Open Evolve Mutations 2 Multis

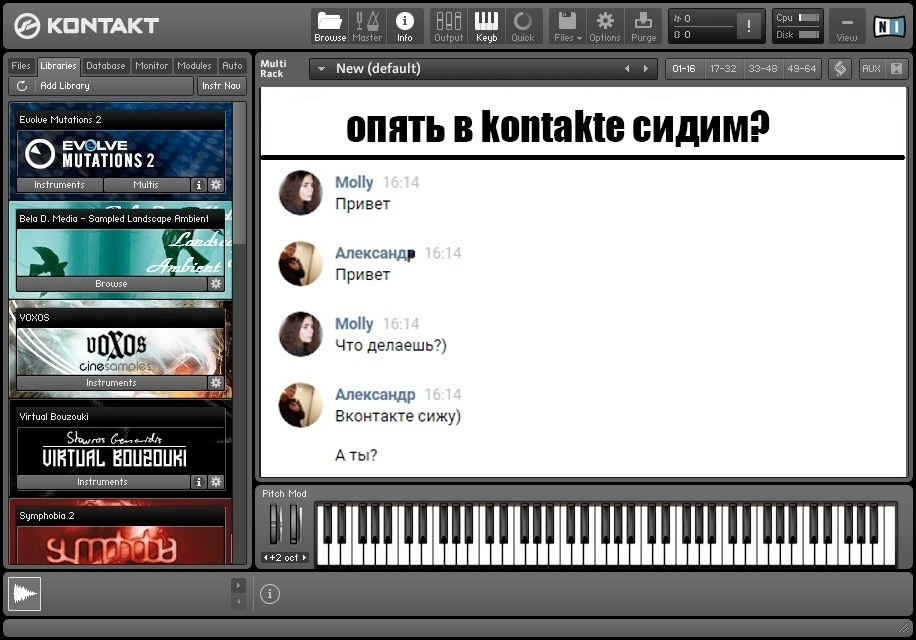(x=146, y=185)
